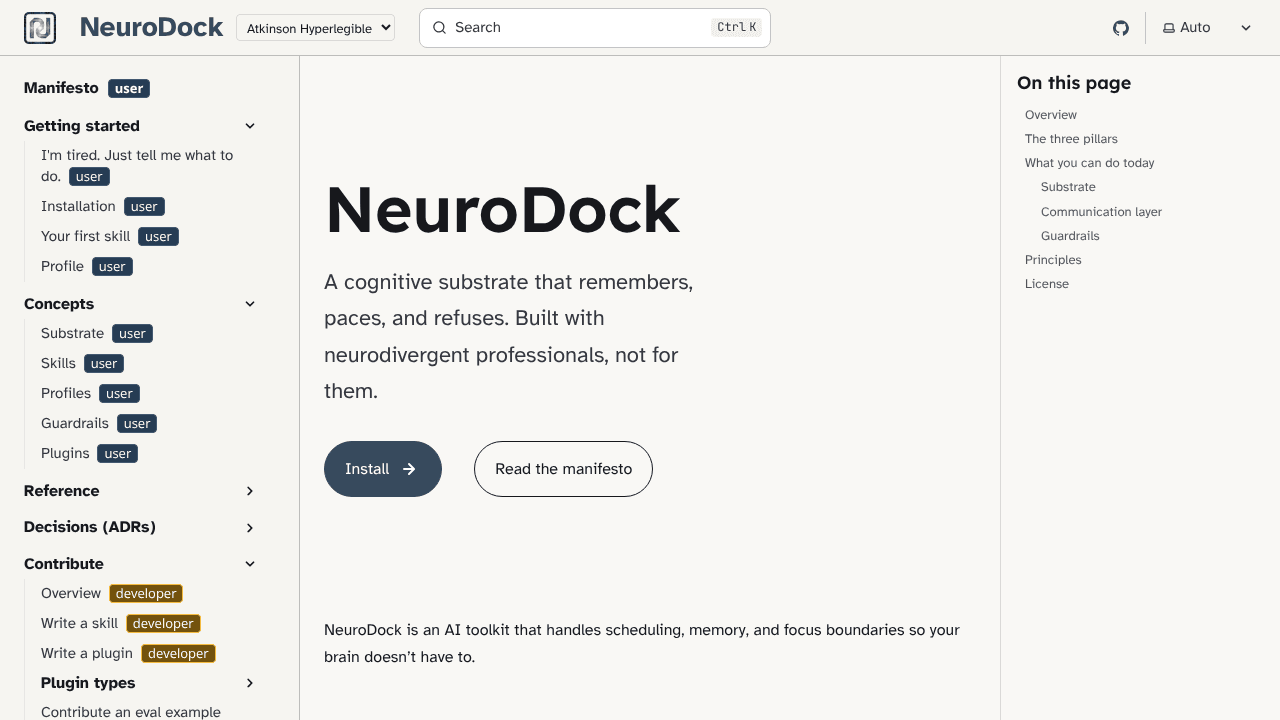Screen dimensions: 1280x720
Task: Click the user badge next to Manifesto
Action: 129,88
